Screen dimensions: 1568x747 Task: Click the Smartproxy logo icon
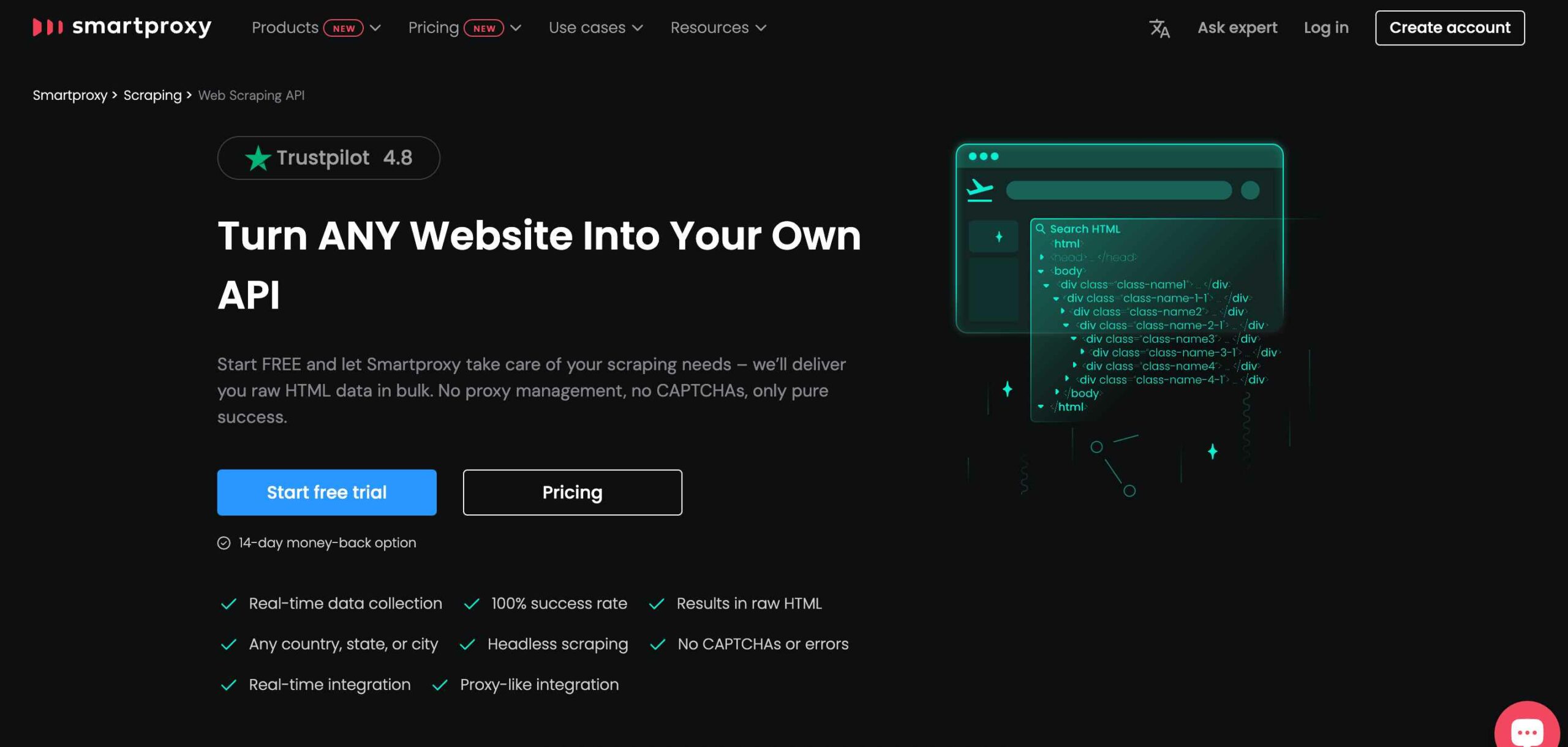(x=48, y=27)
